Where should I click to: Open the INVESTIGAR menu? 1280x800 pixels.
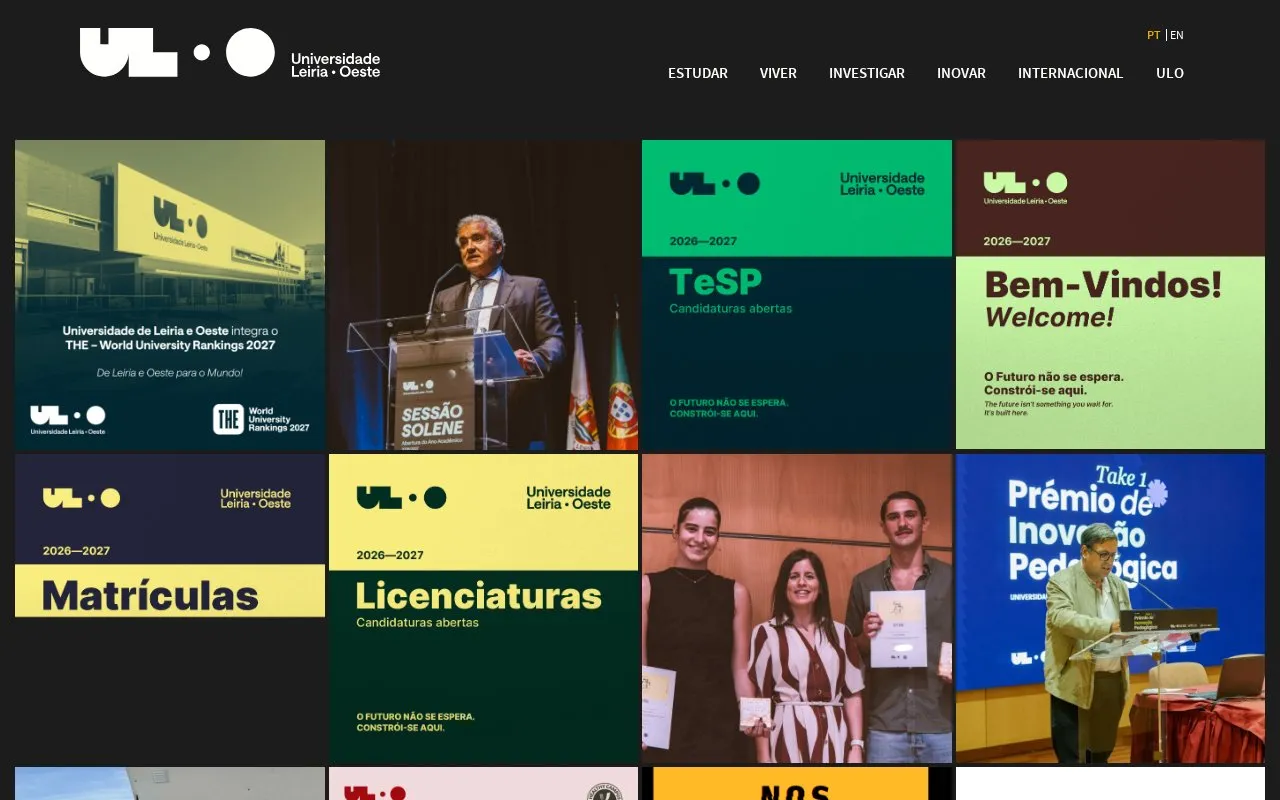point(867,73)
